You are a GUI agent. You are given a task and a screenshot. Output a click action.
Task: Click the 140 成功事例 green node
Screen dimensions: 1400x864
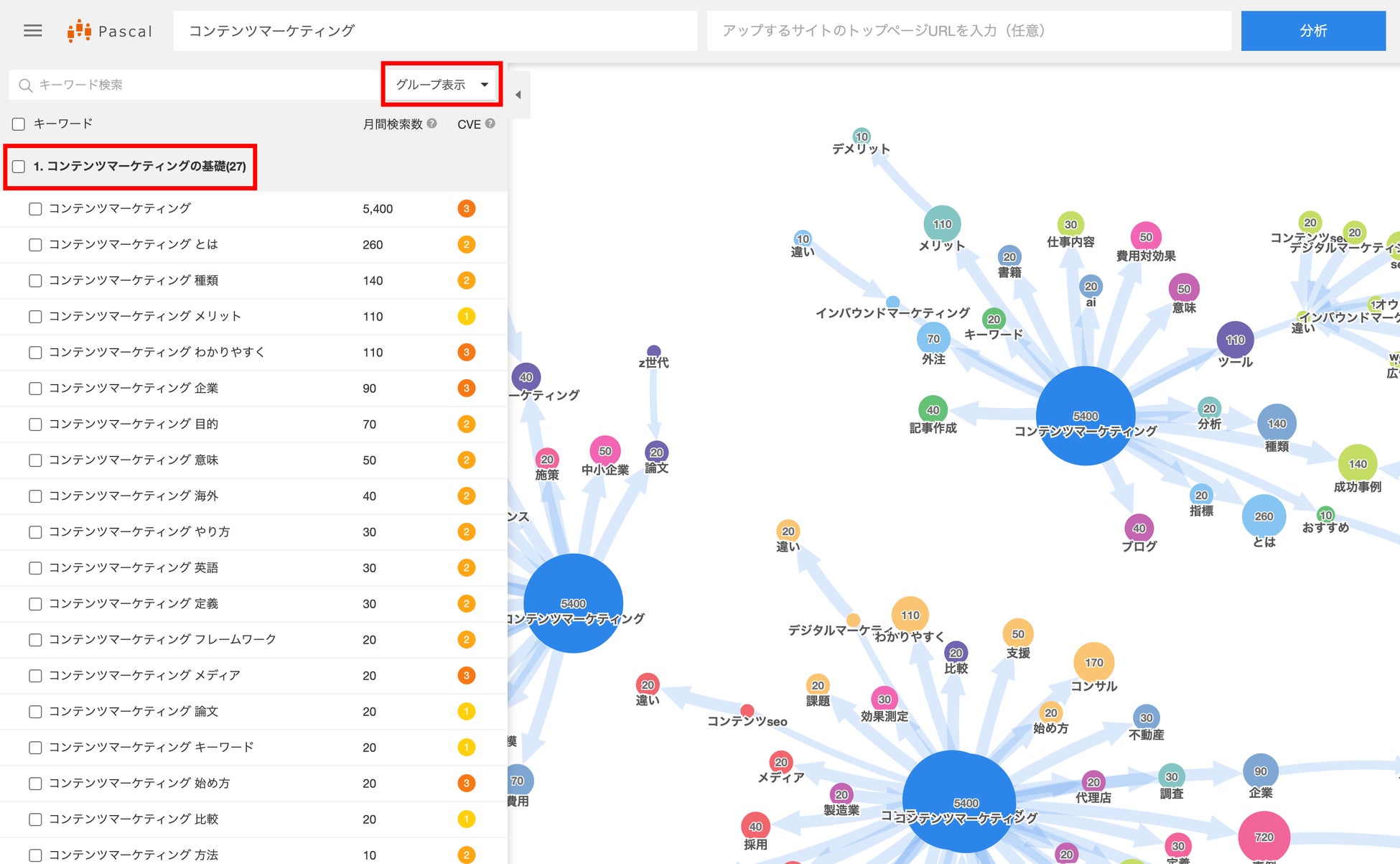(x=1357, y=464)
